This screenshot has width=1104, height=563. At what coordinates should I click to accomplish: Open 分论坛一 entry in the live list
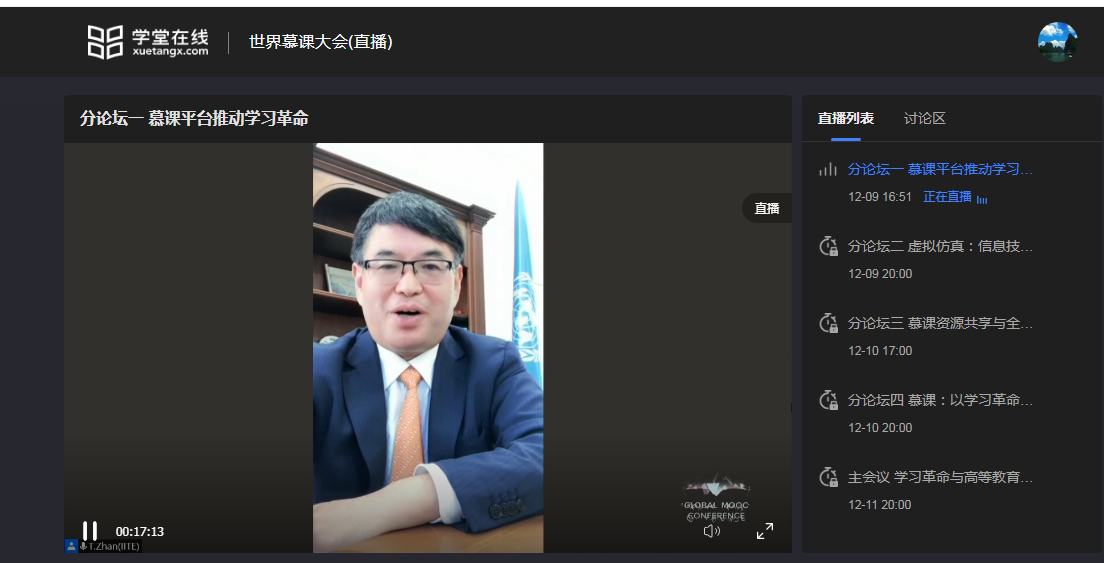pyautogui.click(x=939, y=169)
